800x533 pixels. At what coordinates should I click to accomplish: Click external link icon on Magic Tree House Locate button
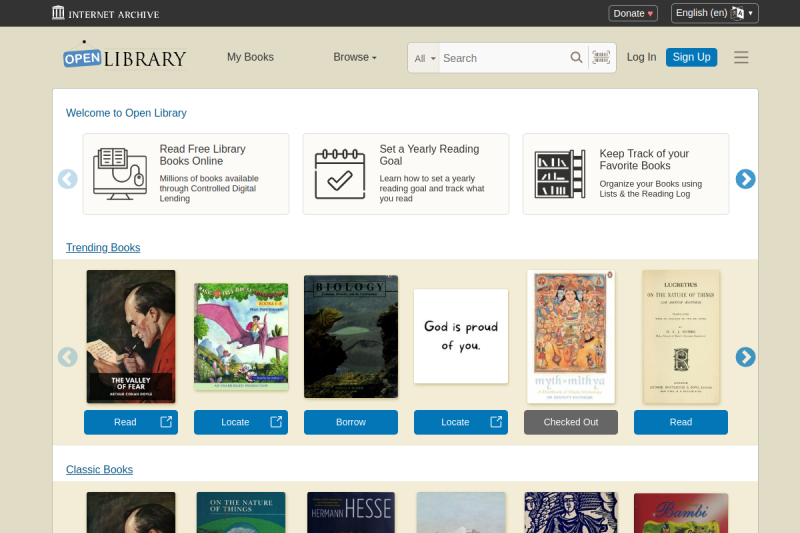click(x=276, y=422)
